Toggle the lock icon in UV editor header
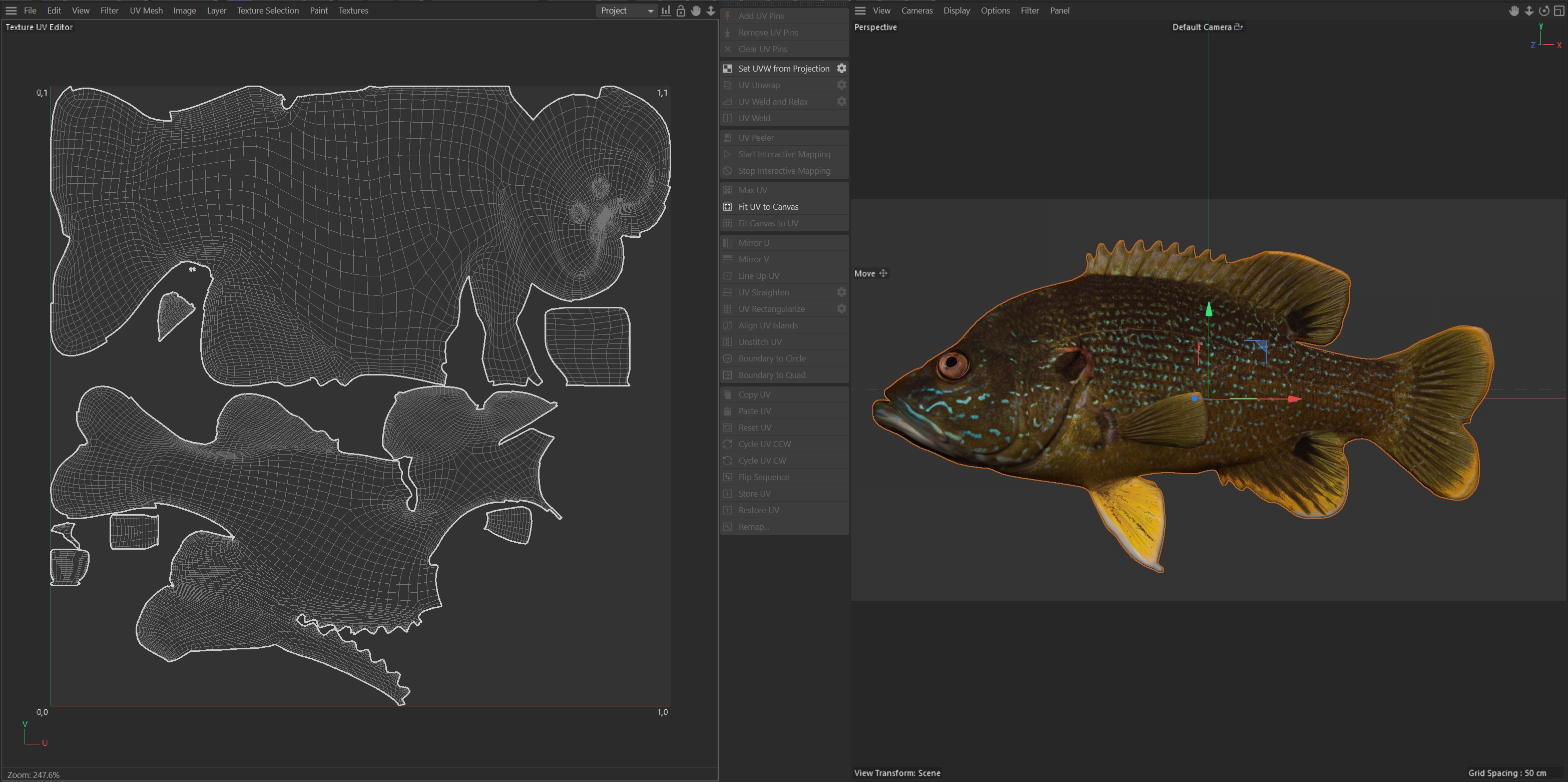This screenshot has height=782, width=1568. click(x=681, y=11)
